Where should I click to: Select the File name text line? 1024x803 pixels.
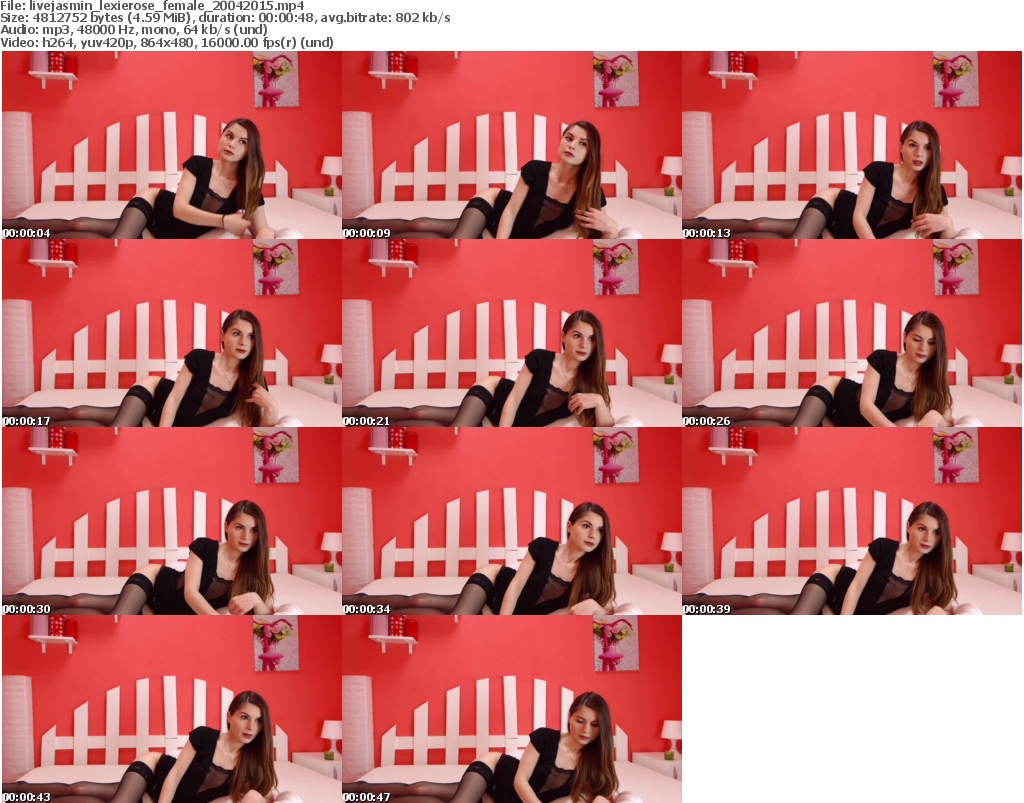coord(152,6)
